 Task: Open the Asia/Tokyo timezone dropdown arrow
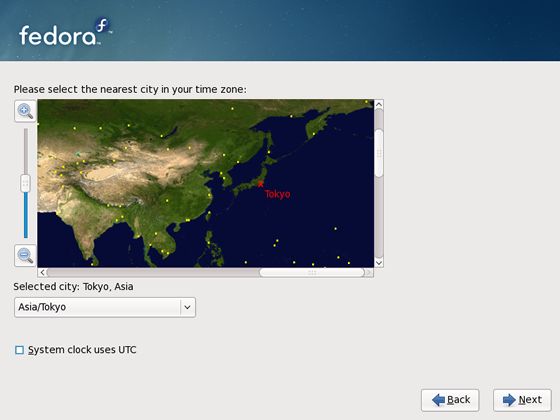188,307
